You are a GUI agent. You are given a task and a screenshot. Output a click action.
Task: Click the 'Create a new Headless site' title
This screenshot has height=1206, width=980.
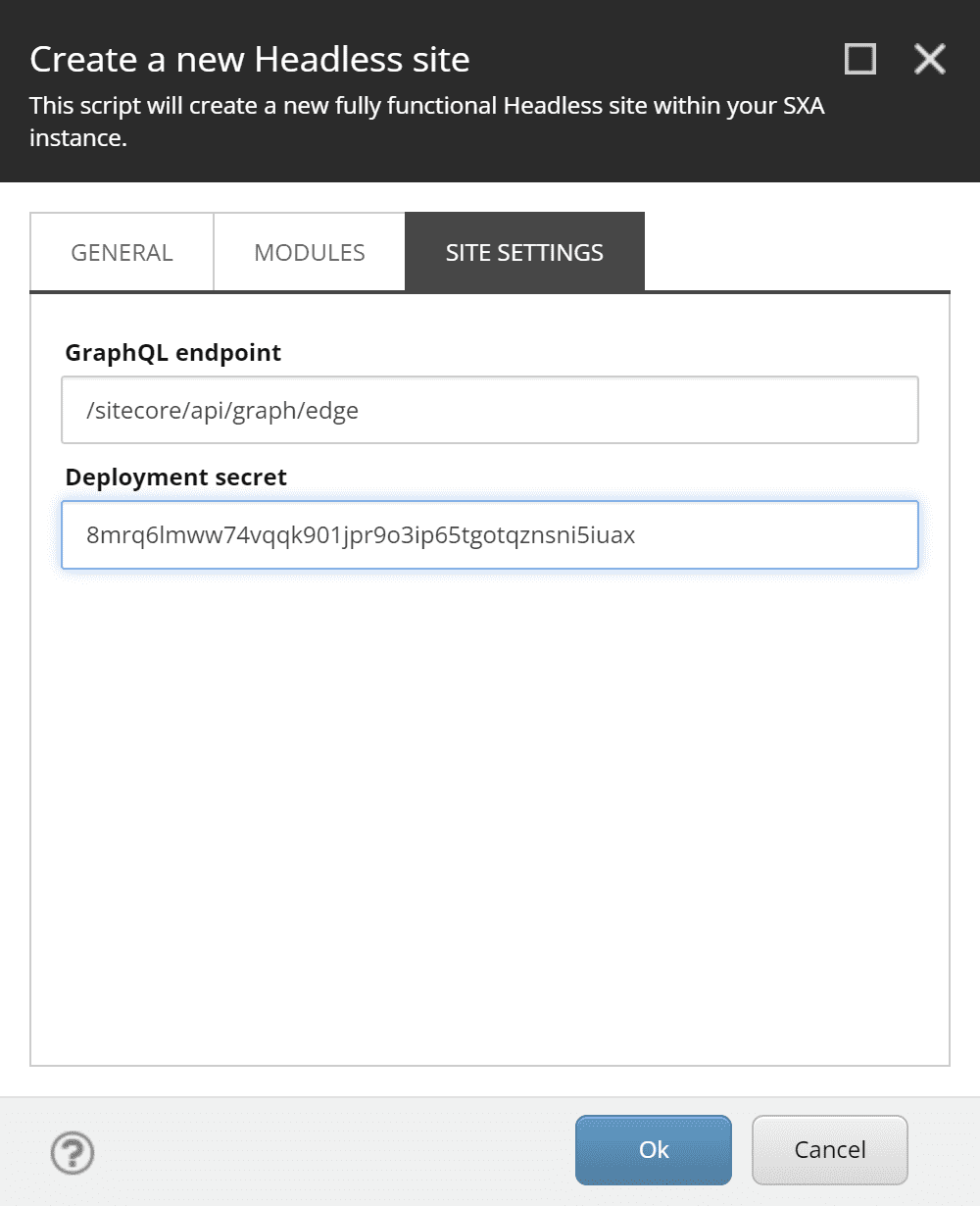coord(250,60)
